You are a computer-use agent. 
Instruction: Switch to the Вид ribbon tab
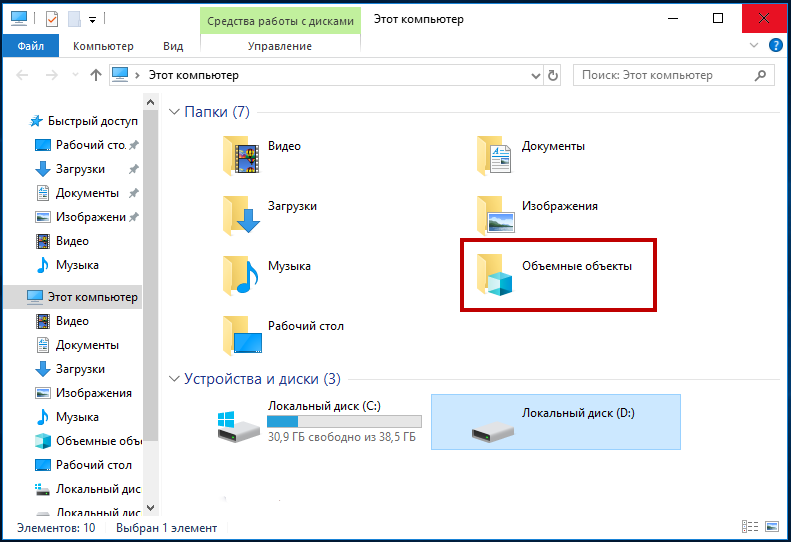click(173, 46)
